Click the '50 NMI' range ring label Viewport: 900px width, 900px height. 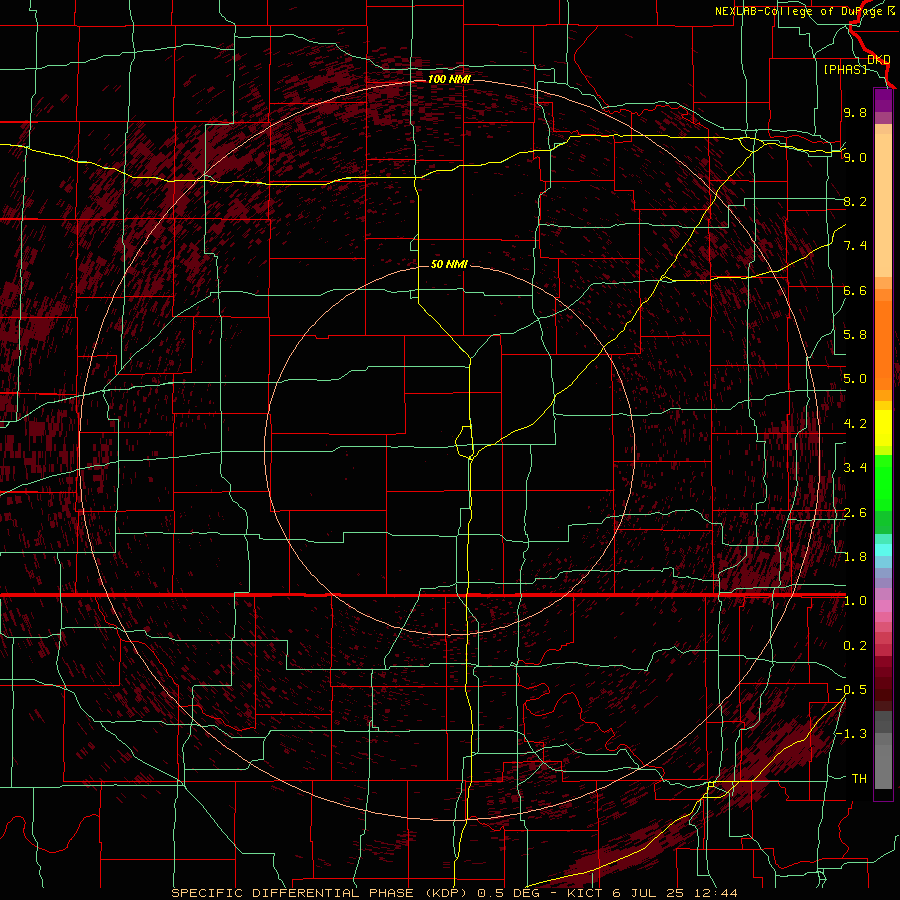click(449, 264)
